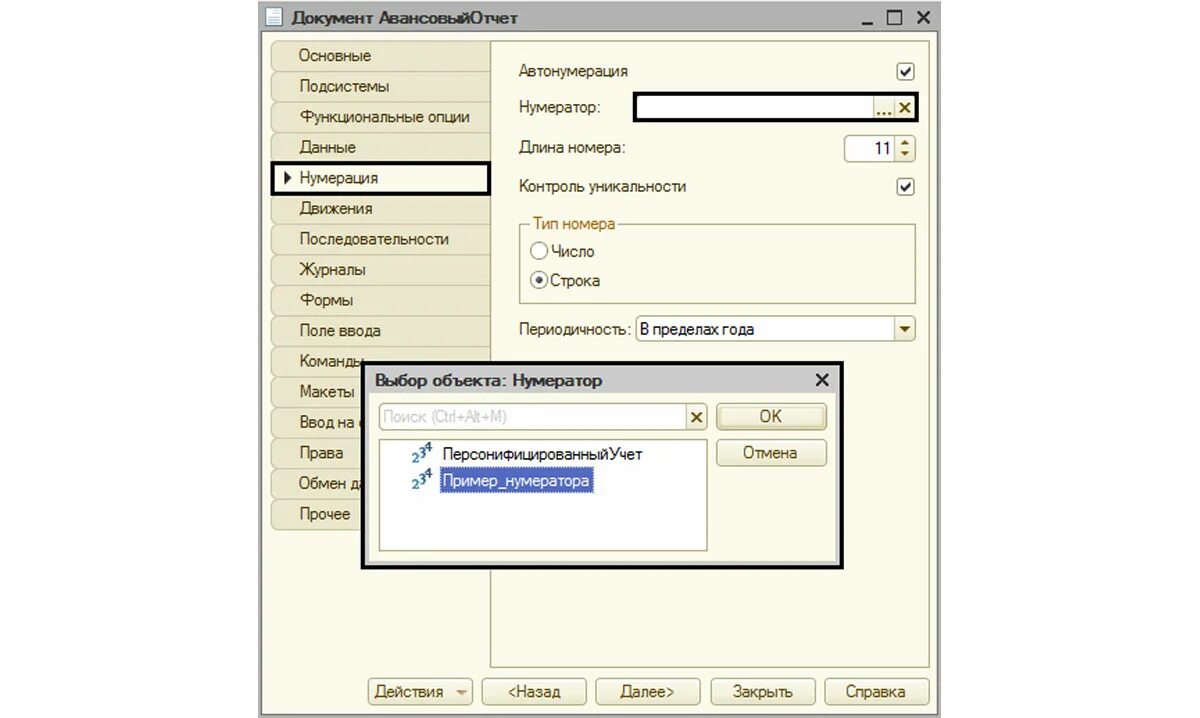The width and height of the screenshot is (1200, 718).
Task: Select the Число radio button
Action: (539, 251)
